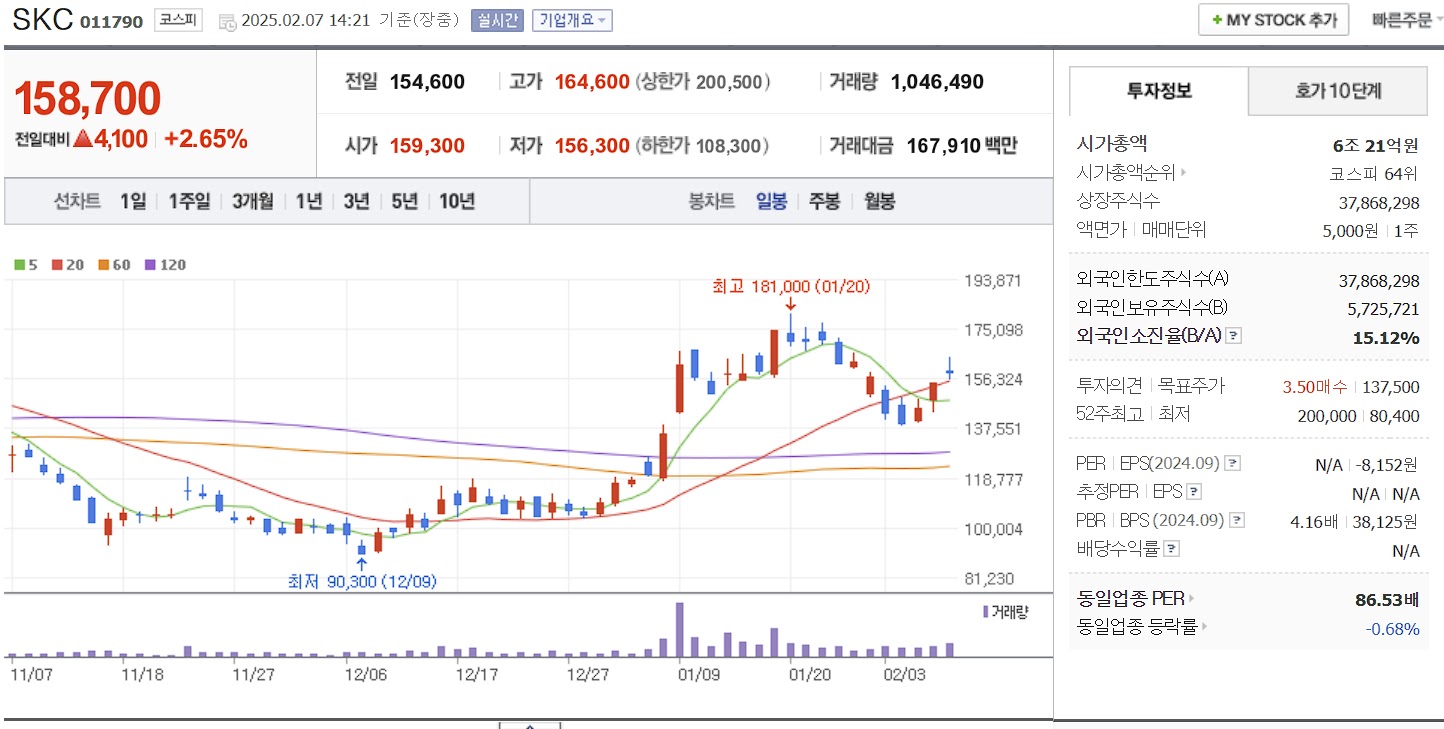The image size is (1444, 729).
Task: Select the 1일 line chart period
Action: (133, 201)
